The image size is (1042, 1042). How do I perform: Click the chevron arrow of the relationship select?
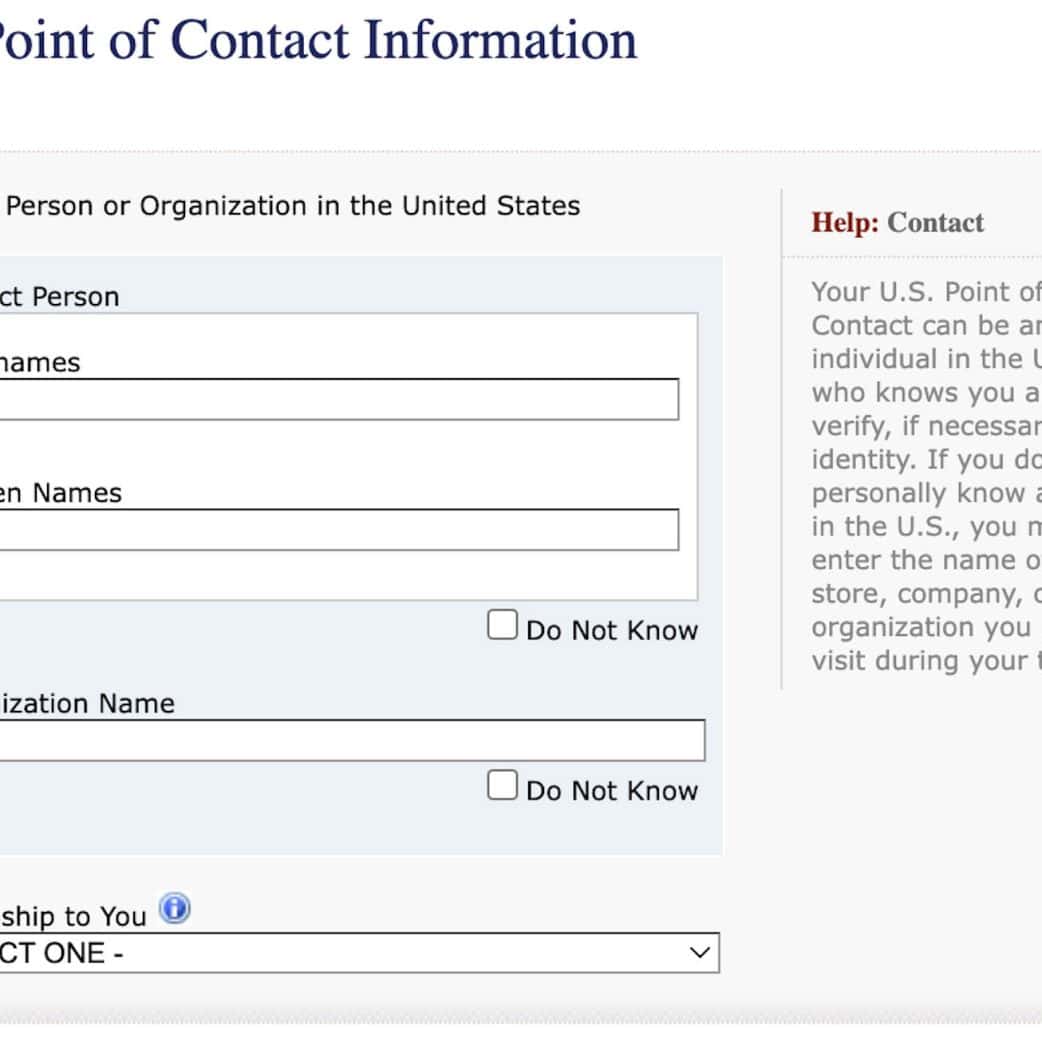(x=700, y=953)
